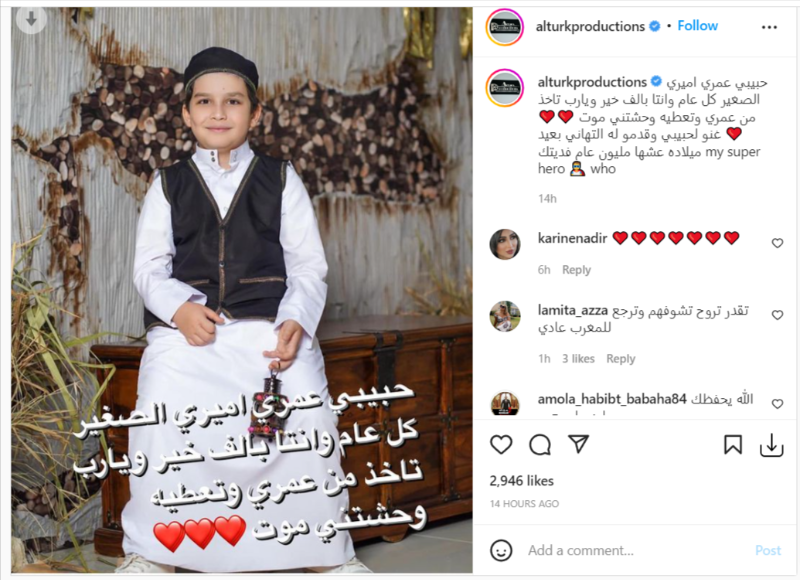
Task: Open the karinenadir profile avatar
Action: [505, 244]
